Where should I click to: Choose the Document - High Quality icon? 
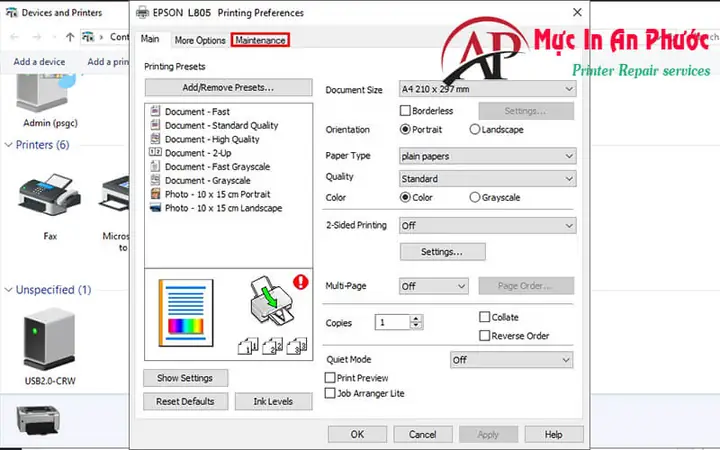pyautogui.click(x=155, y=139)
